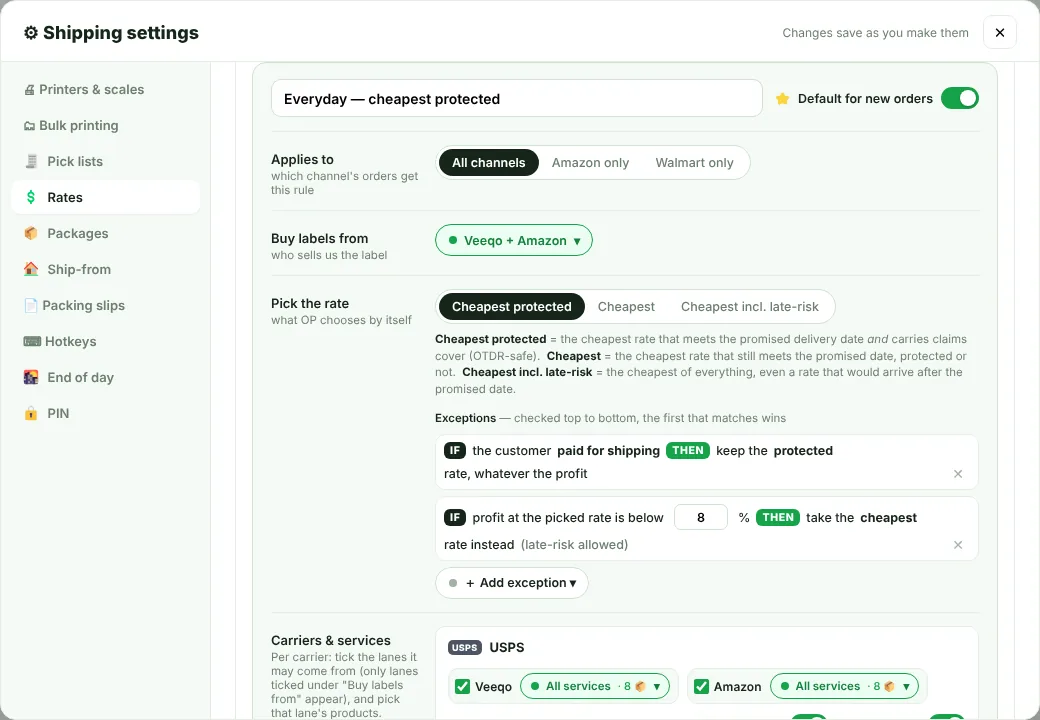1040x720 pixels.
Task: Open the PIN settings section
Action: (x=105, y=413)
